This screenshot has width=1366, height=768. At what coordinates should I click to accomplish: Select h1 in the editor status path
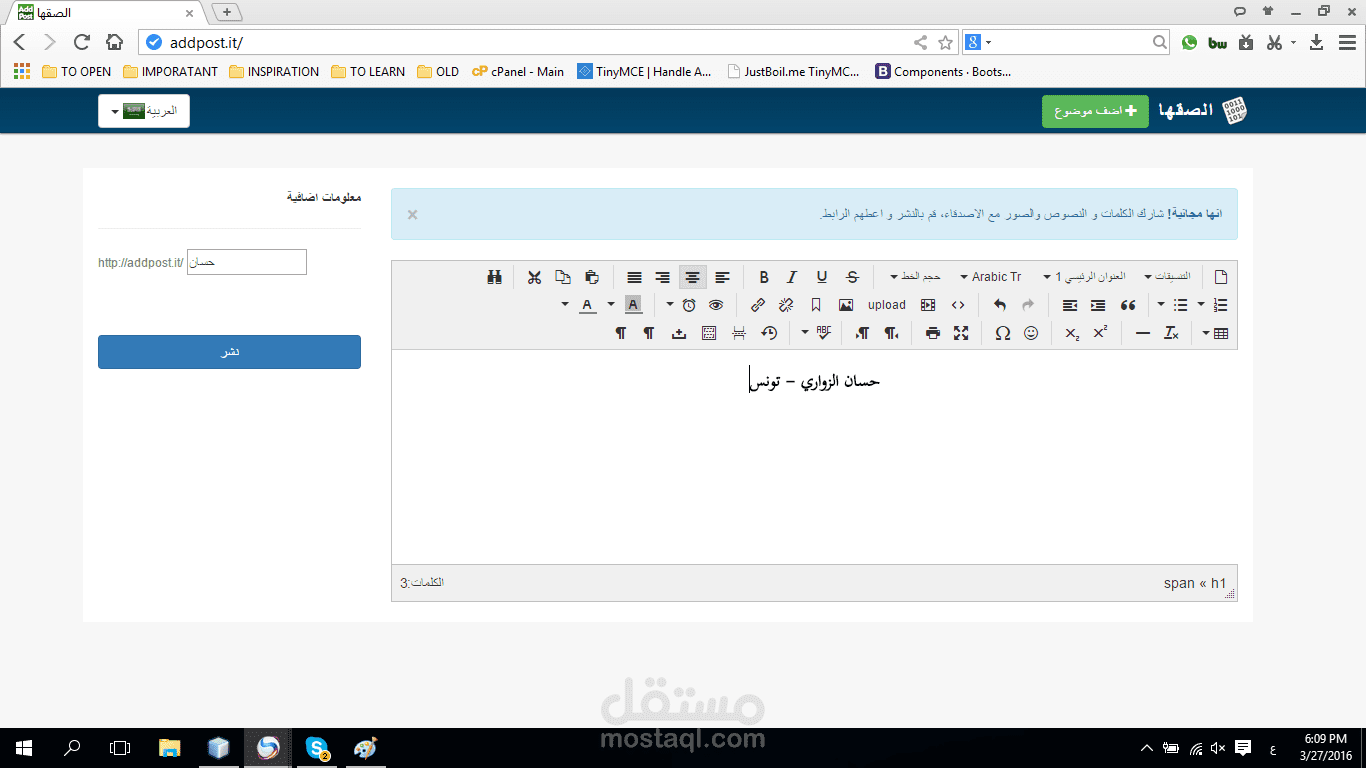(x=1218, y=583)
